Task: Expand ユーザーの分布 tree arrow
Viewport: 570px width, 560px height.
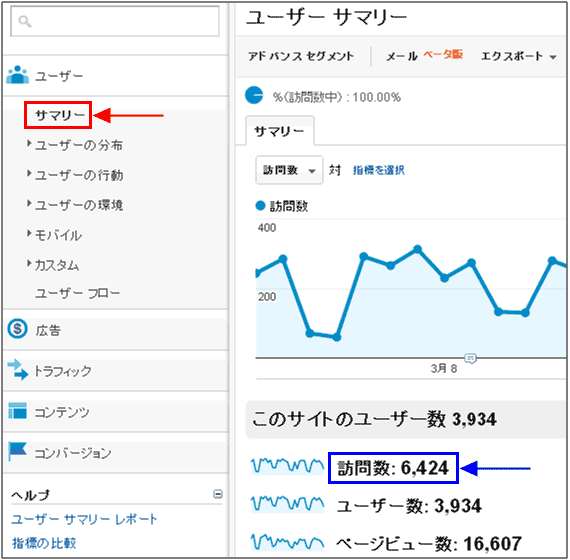Action: pyautogui.click(x=29, y=144)
